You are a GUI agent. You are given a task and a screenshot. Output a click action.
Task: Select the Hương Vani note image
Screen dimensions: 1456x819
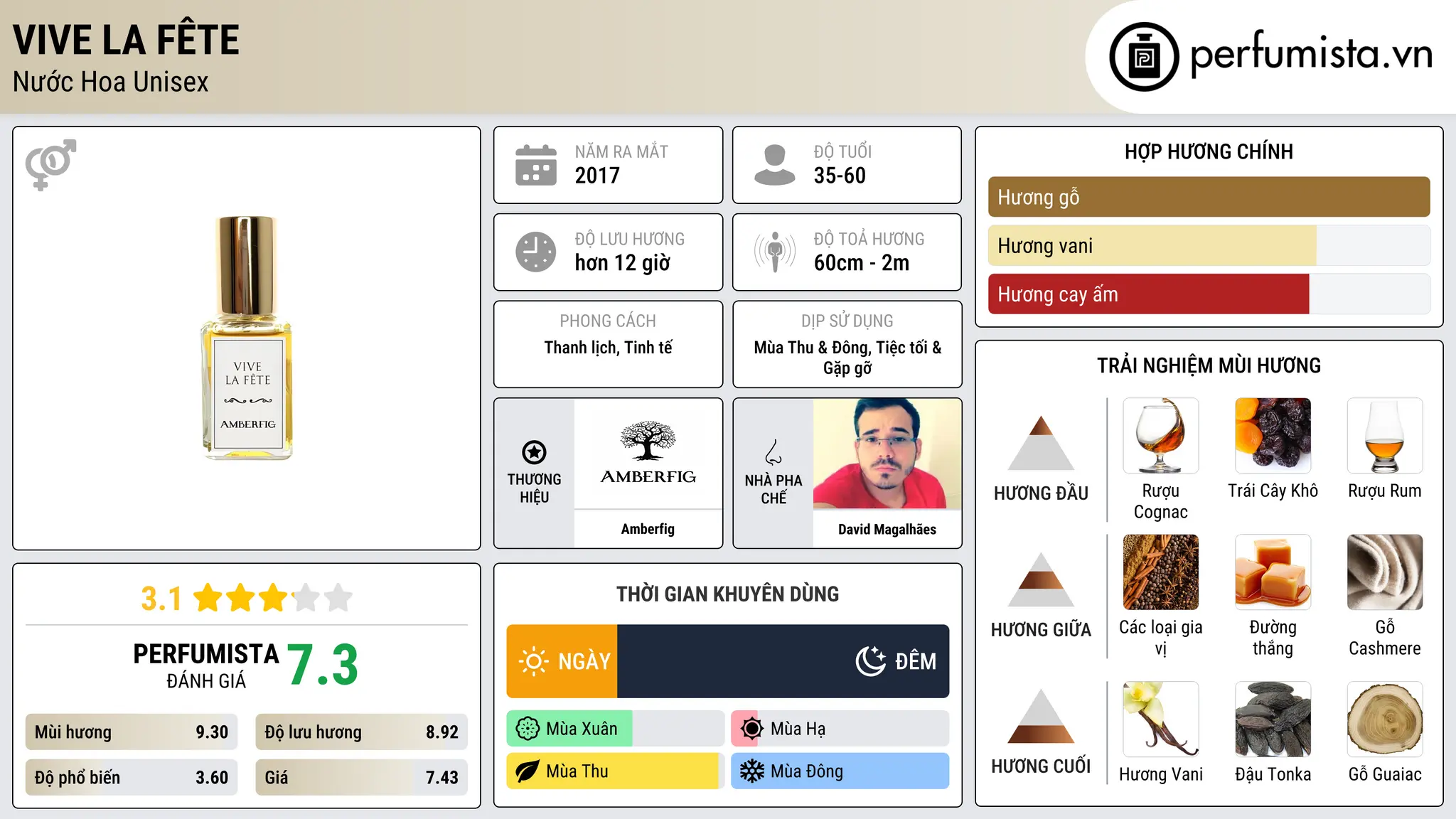tap(1161, 719)
